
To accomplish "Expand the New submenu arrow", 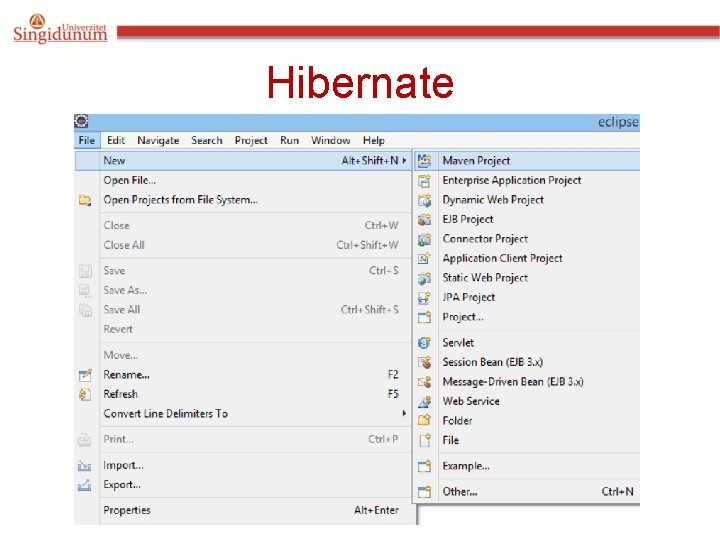I will point(404,160).
